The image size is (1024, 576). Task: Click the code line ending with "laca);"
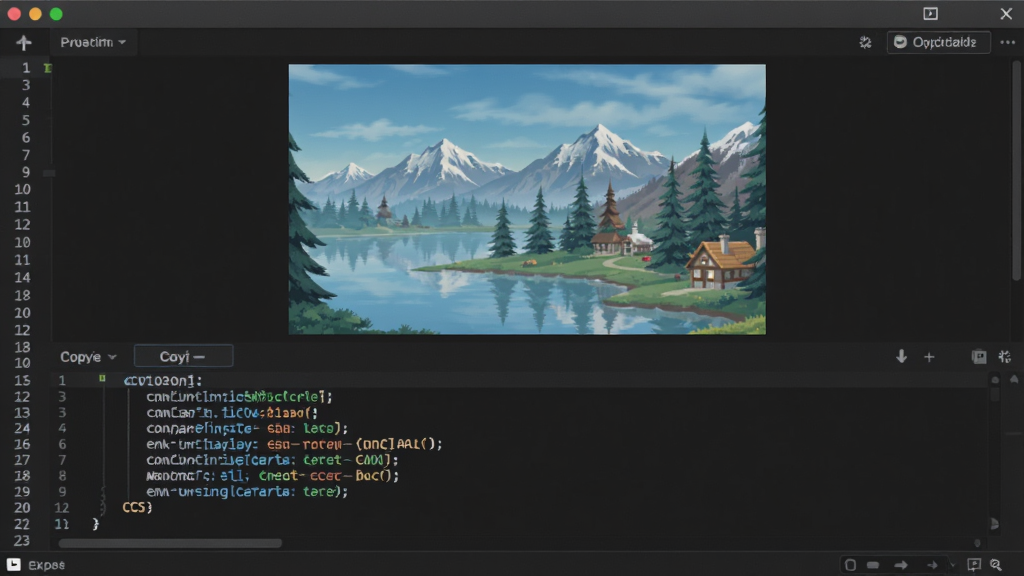pos(247,428)
